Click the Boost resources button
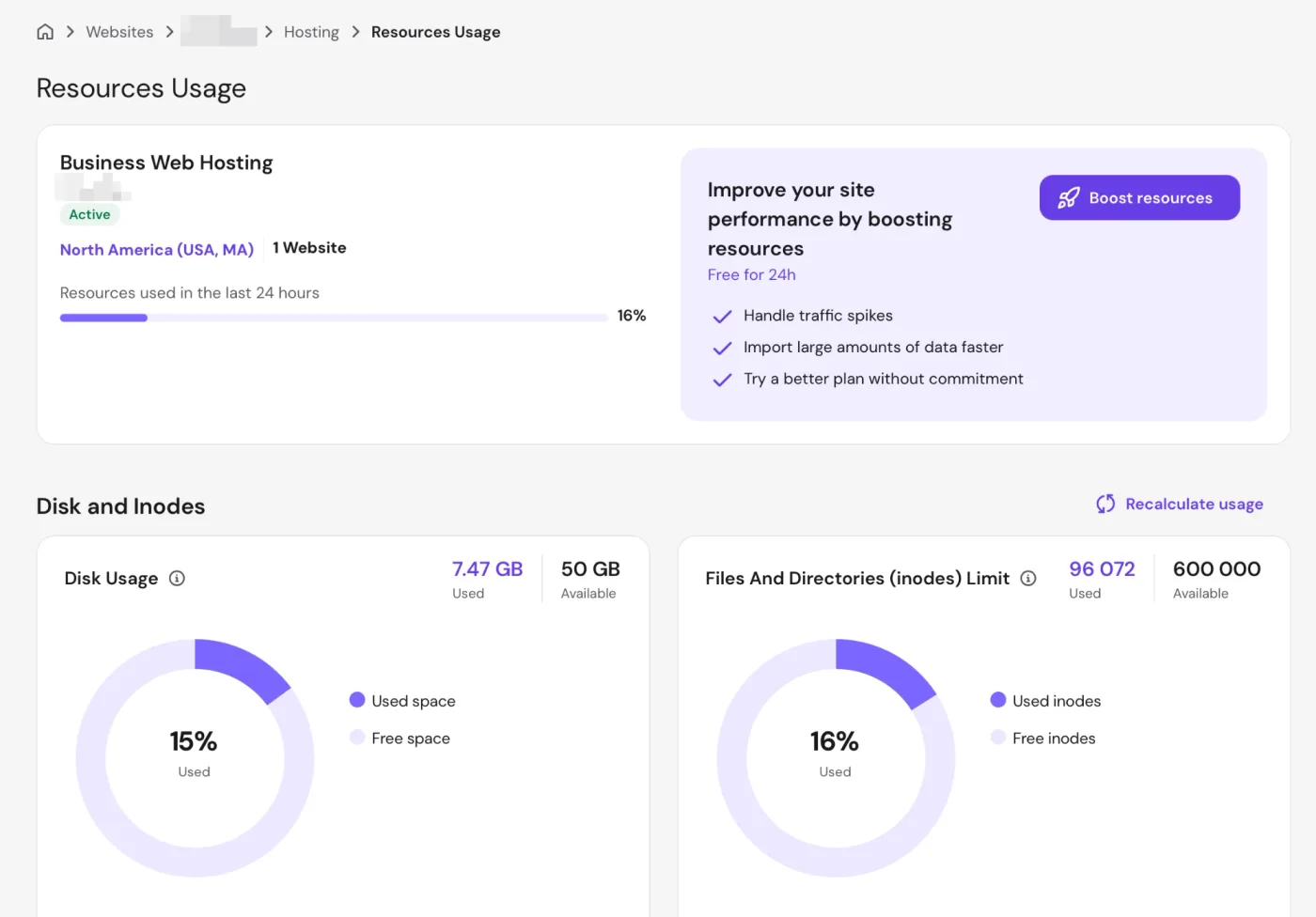Viewport: 1316px width, 917px height. [x=1139, y=197]
